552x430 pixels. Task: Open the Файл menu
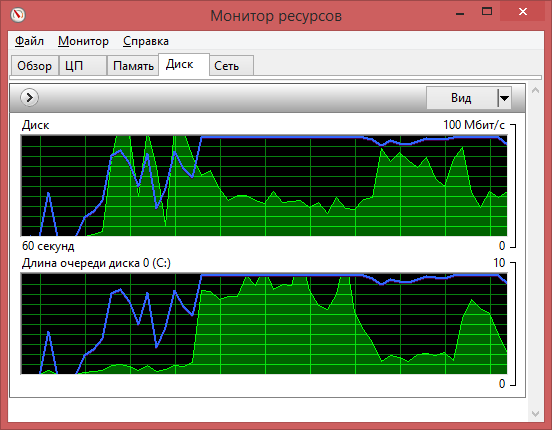pyautogui.click(x=29, y=41)
